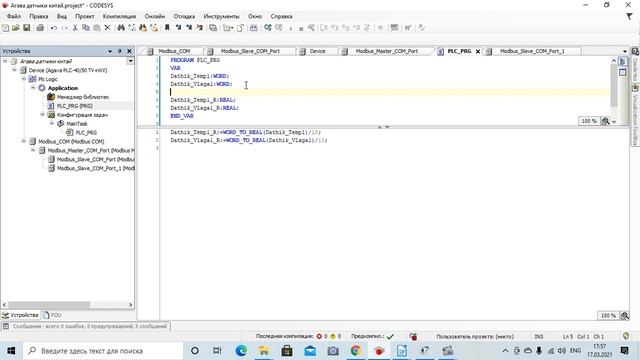Open the editor tab list dropdown

click(x=625, y=51)
